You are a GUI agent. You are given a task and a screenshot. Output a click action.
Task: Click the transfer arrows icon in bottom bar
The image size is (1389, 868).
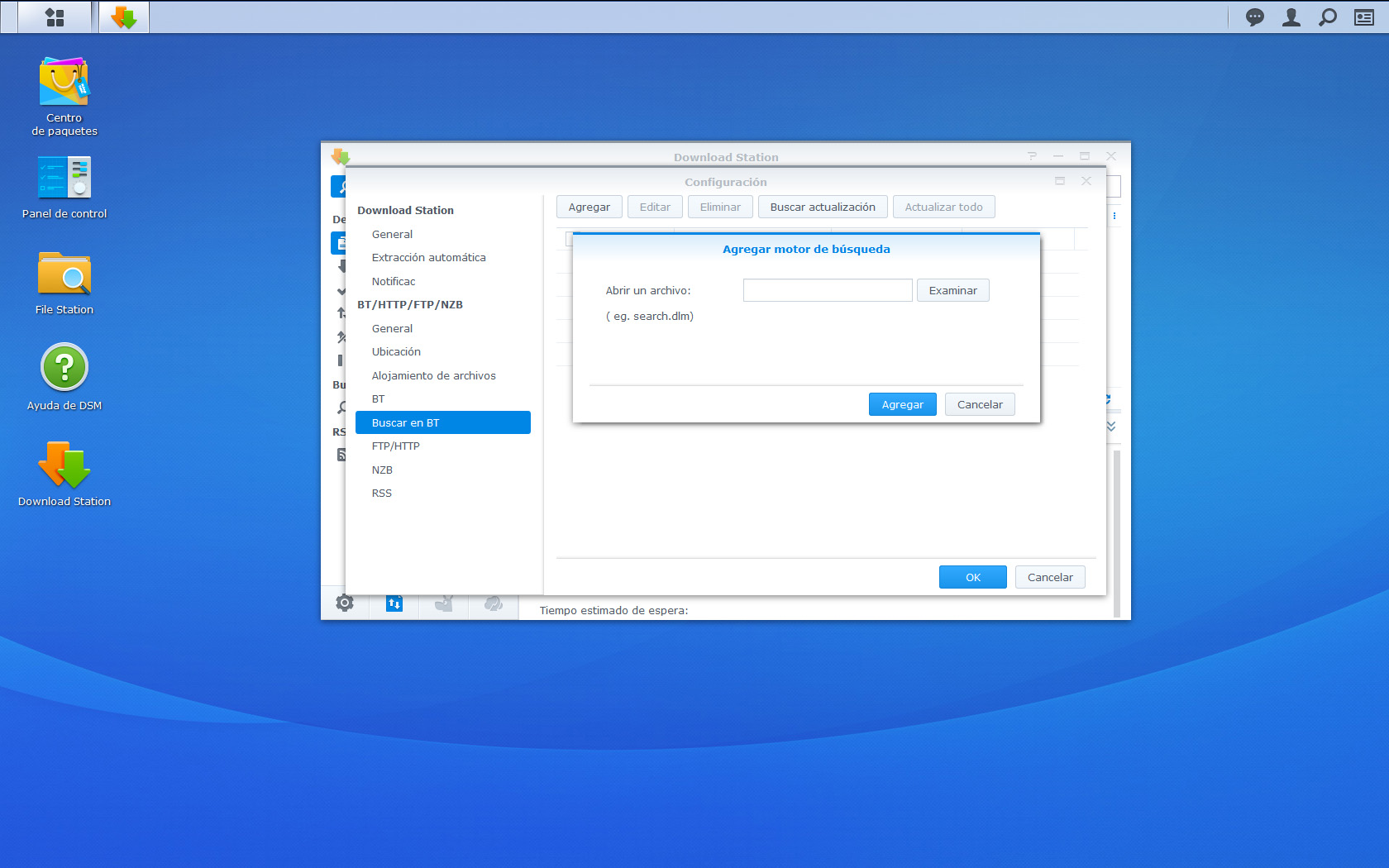coord(394,603)
